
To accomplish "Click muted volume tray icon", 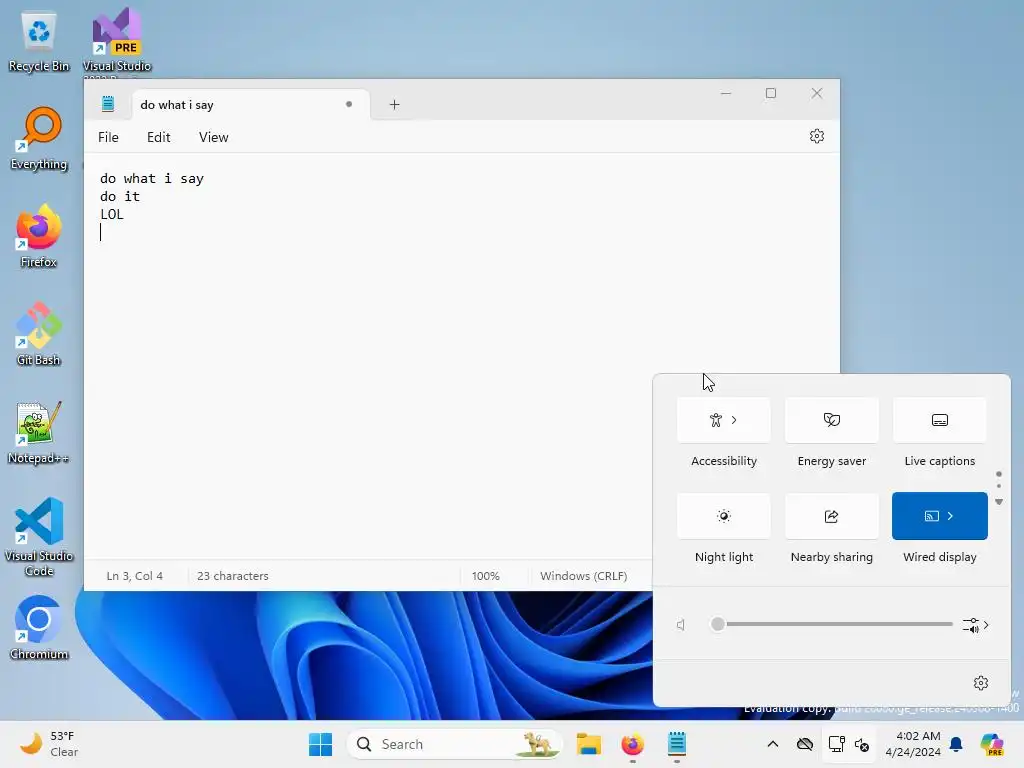I will click(861, 744).
